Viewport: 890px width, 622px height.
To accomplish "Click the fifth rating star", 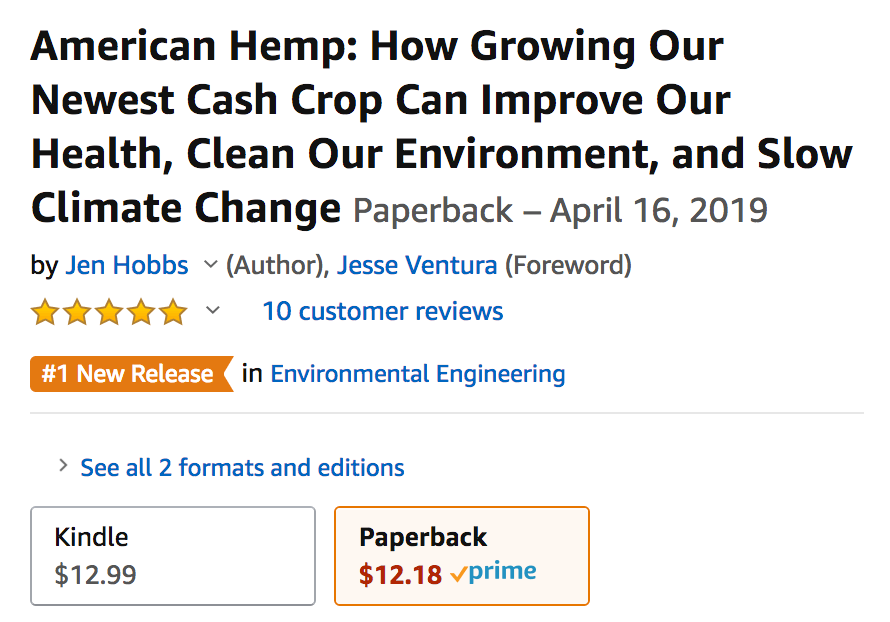I will tap(173, 312).
